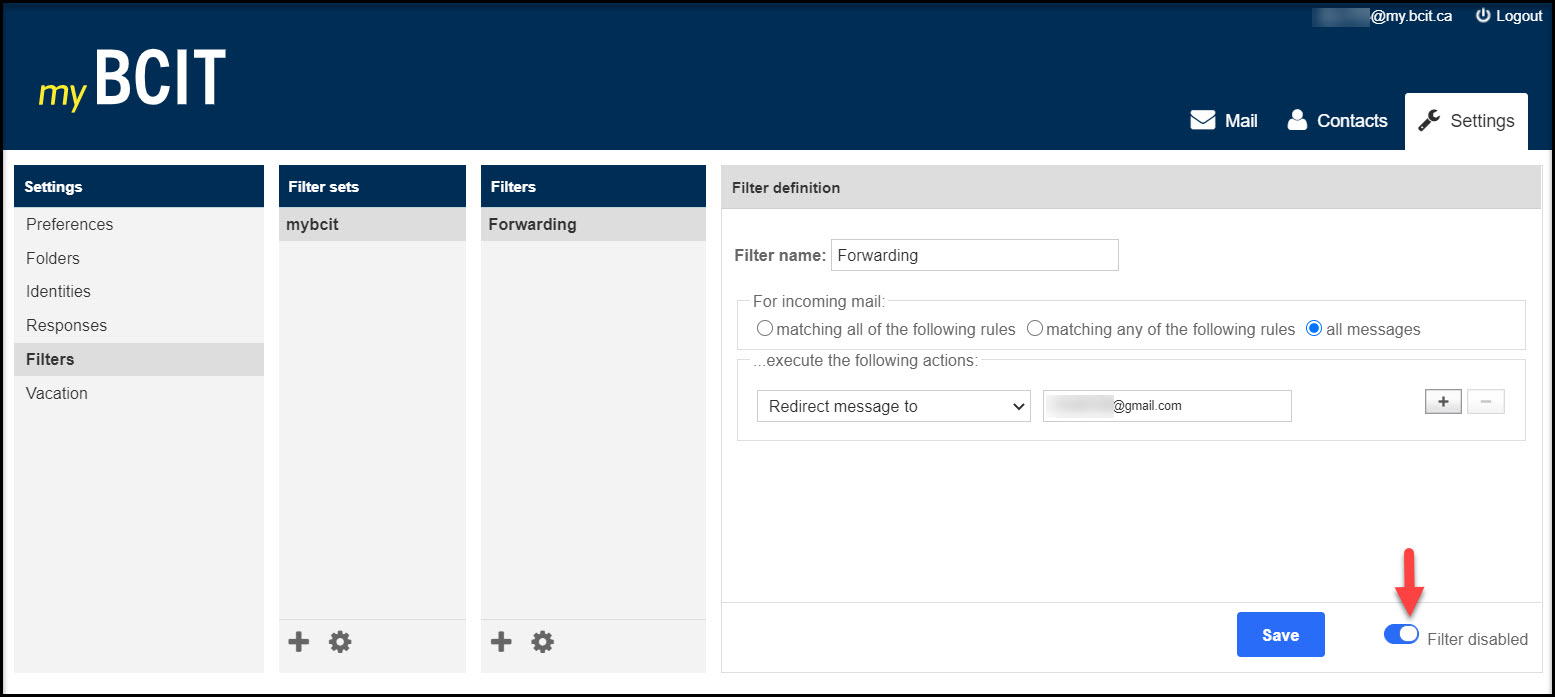Enable the disabled Forwarding filter
1555x697 pixels.
click(x=1401, y=634)
